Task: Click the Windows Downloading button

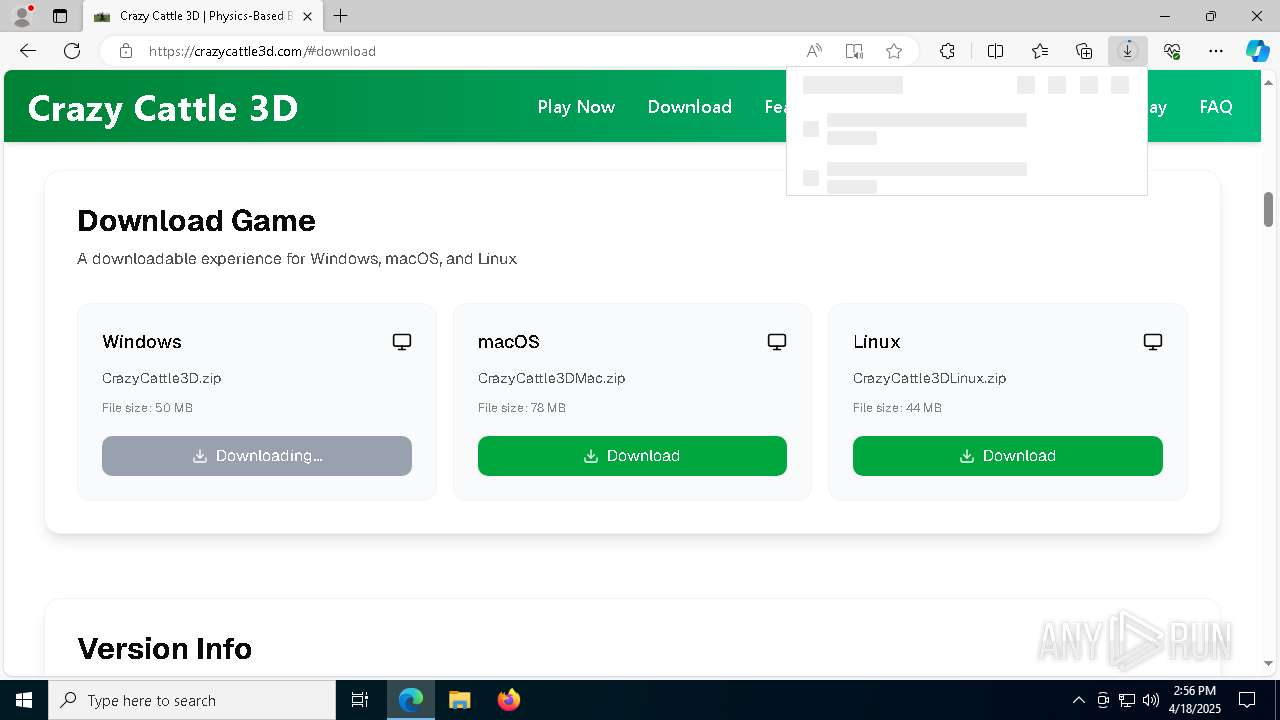Action: tap(257, 456)
